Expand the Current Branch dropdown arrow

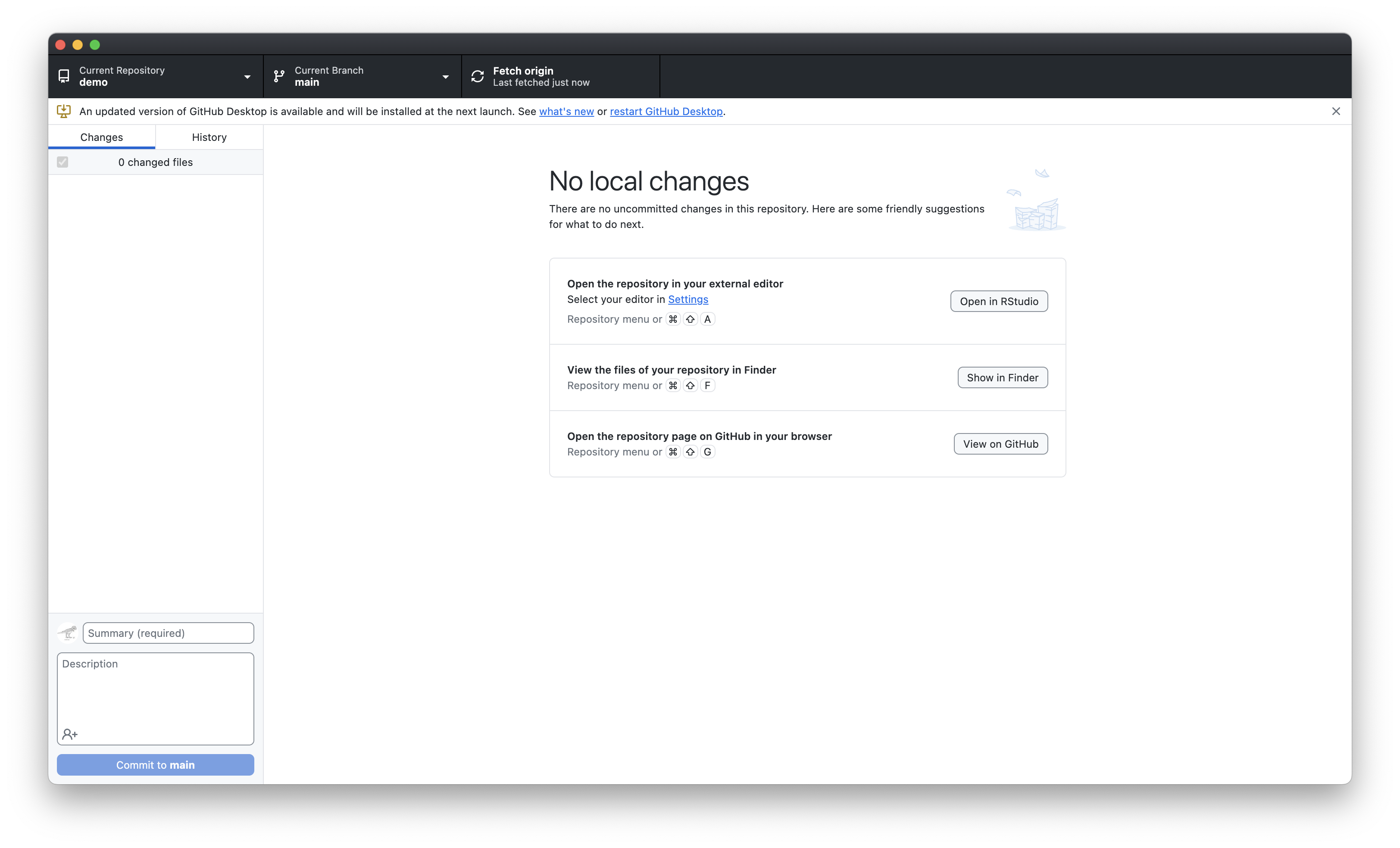[445, 77]
